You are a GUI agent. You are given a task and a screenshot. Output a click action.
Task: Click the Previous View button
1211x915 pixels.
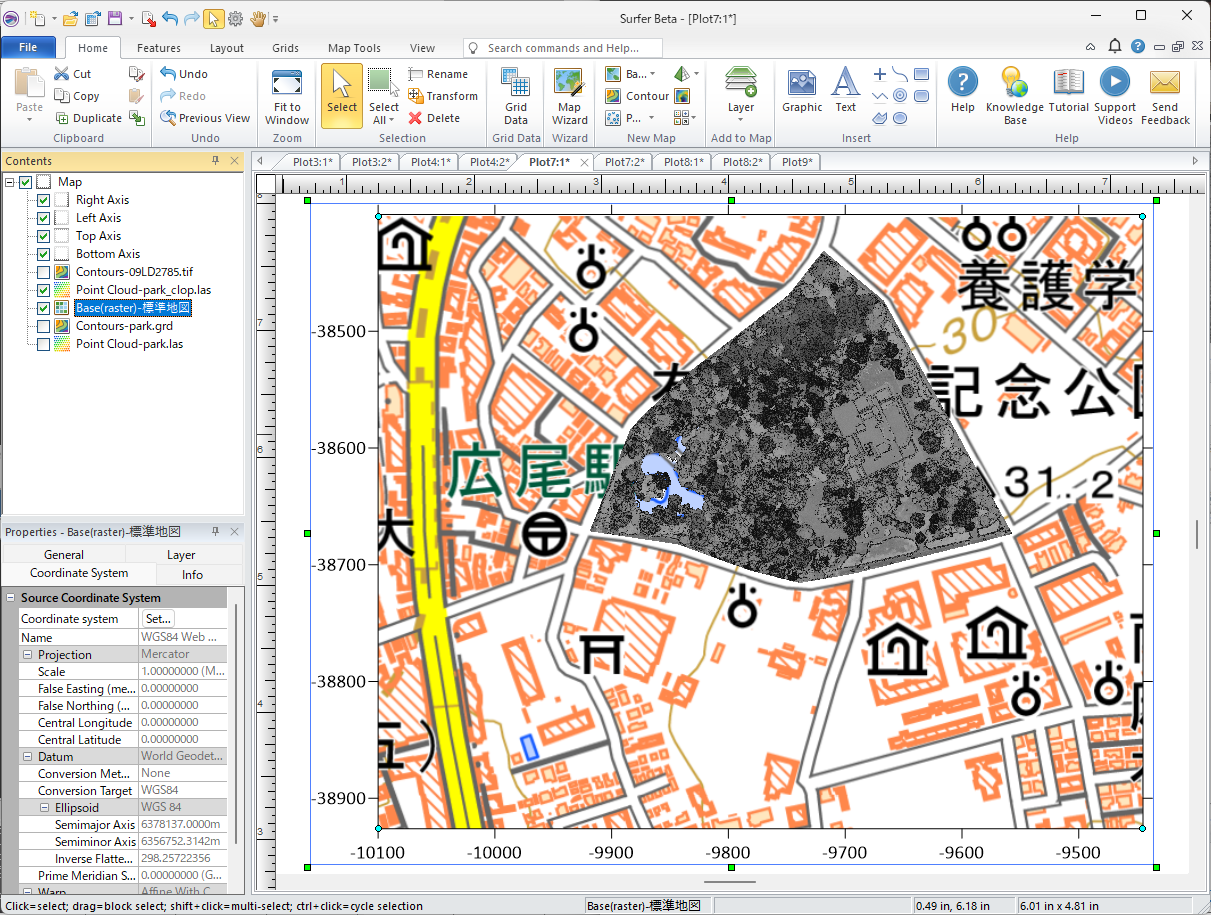[206, 118]
